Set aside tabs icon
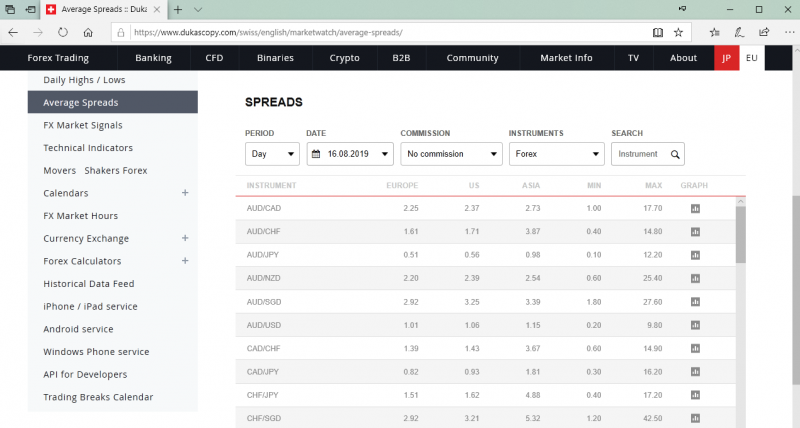 pos(31,9)
